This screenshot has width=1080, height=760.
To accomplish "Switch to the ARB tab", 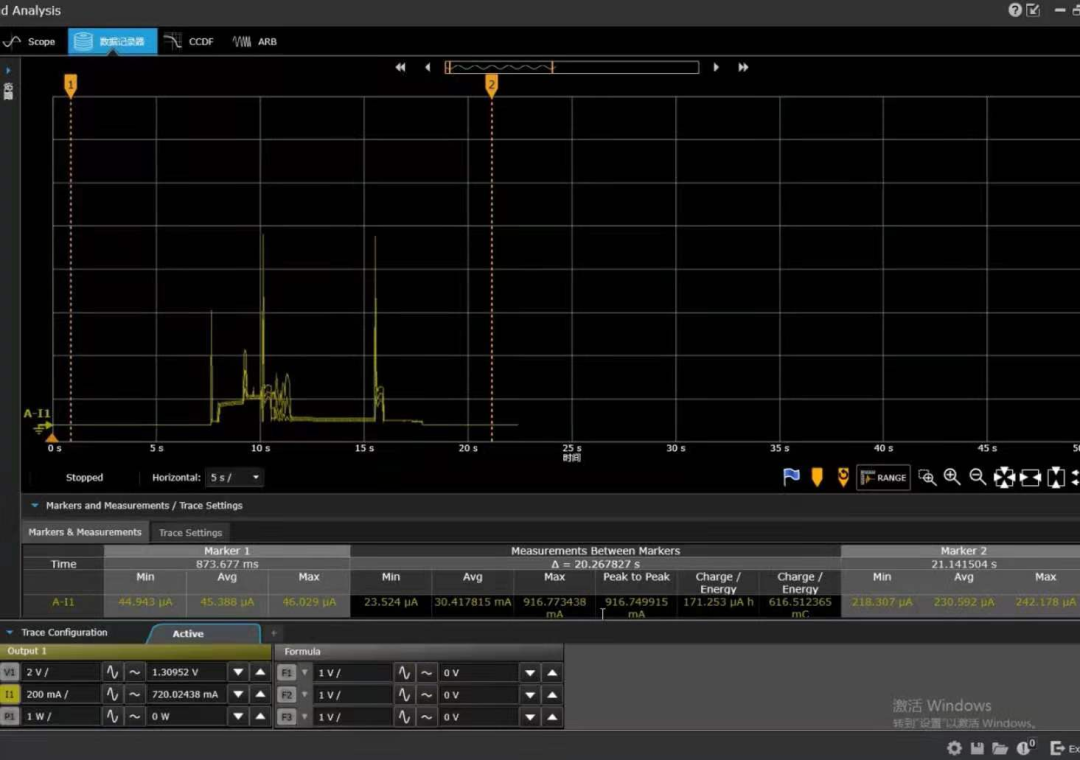I will click(255, 41).
